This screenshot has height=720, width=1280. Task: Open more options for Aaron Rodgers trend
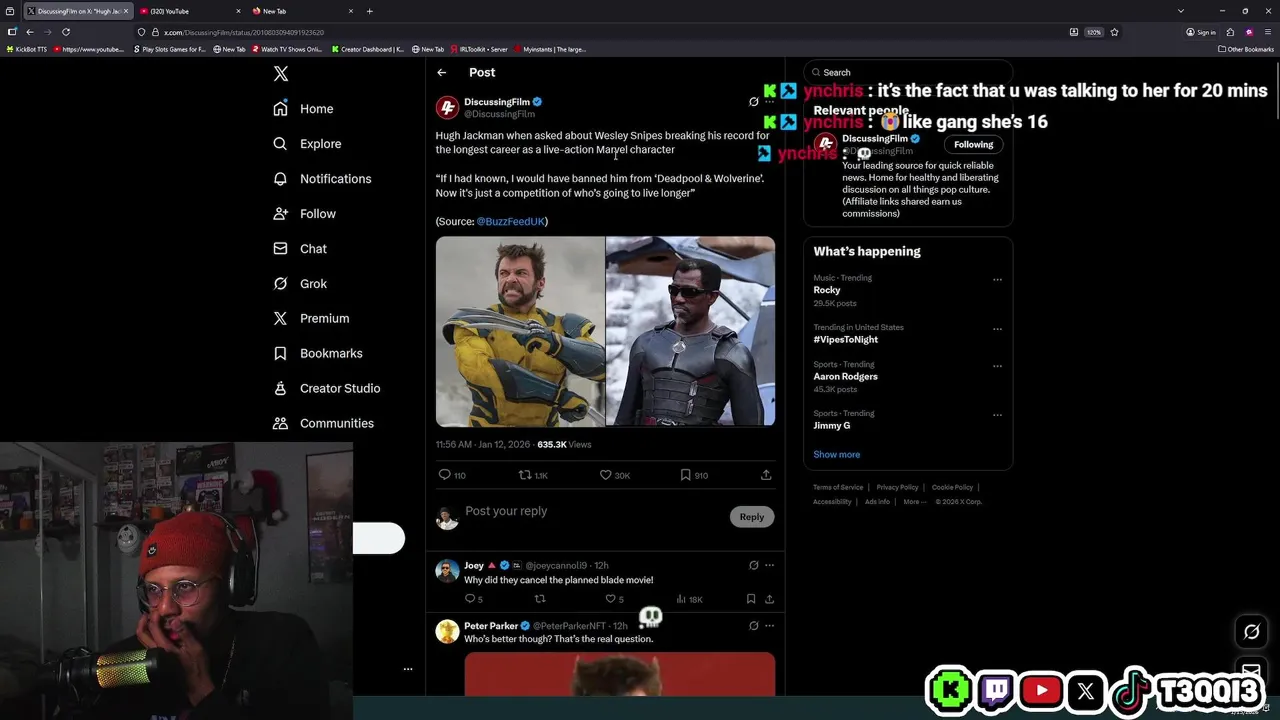click(x=997, y=366)
